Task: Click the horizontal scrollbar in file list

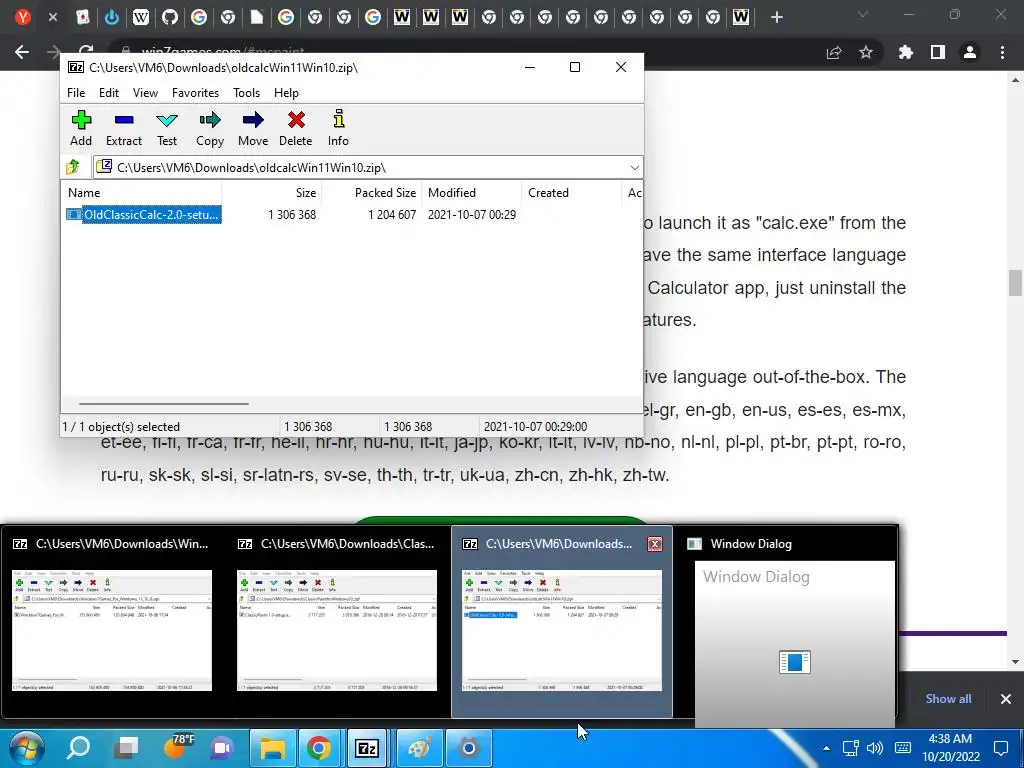Action: [x=163, y=404]
